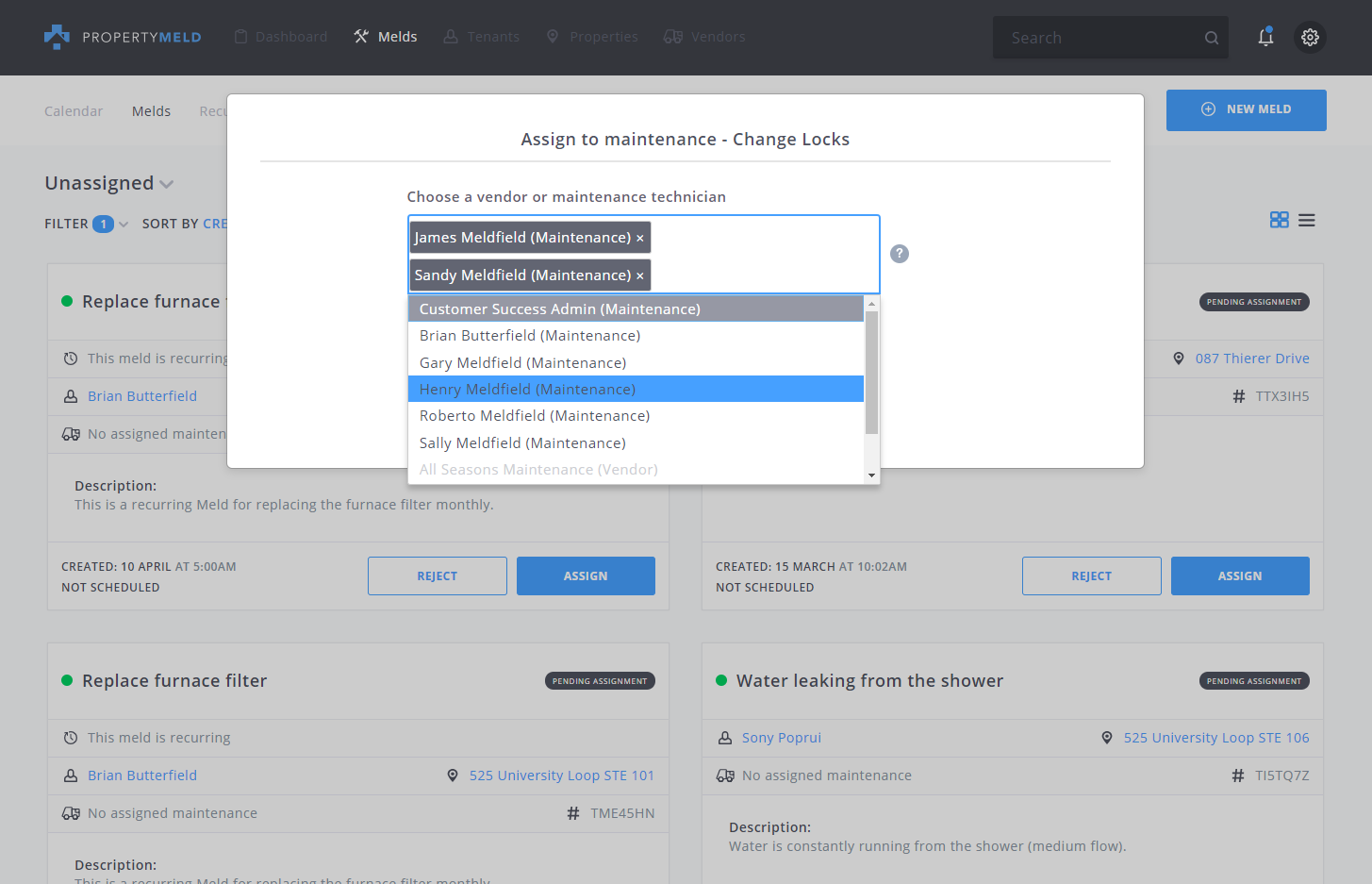
Task: Click the PropertyMeld logo
Action: tap(123, 37)
